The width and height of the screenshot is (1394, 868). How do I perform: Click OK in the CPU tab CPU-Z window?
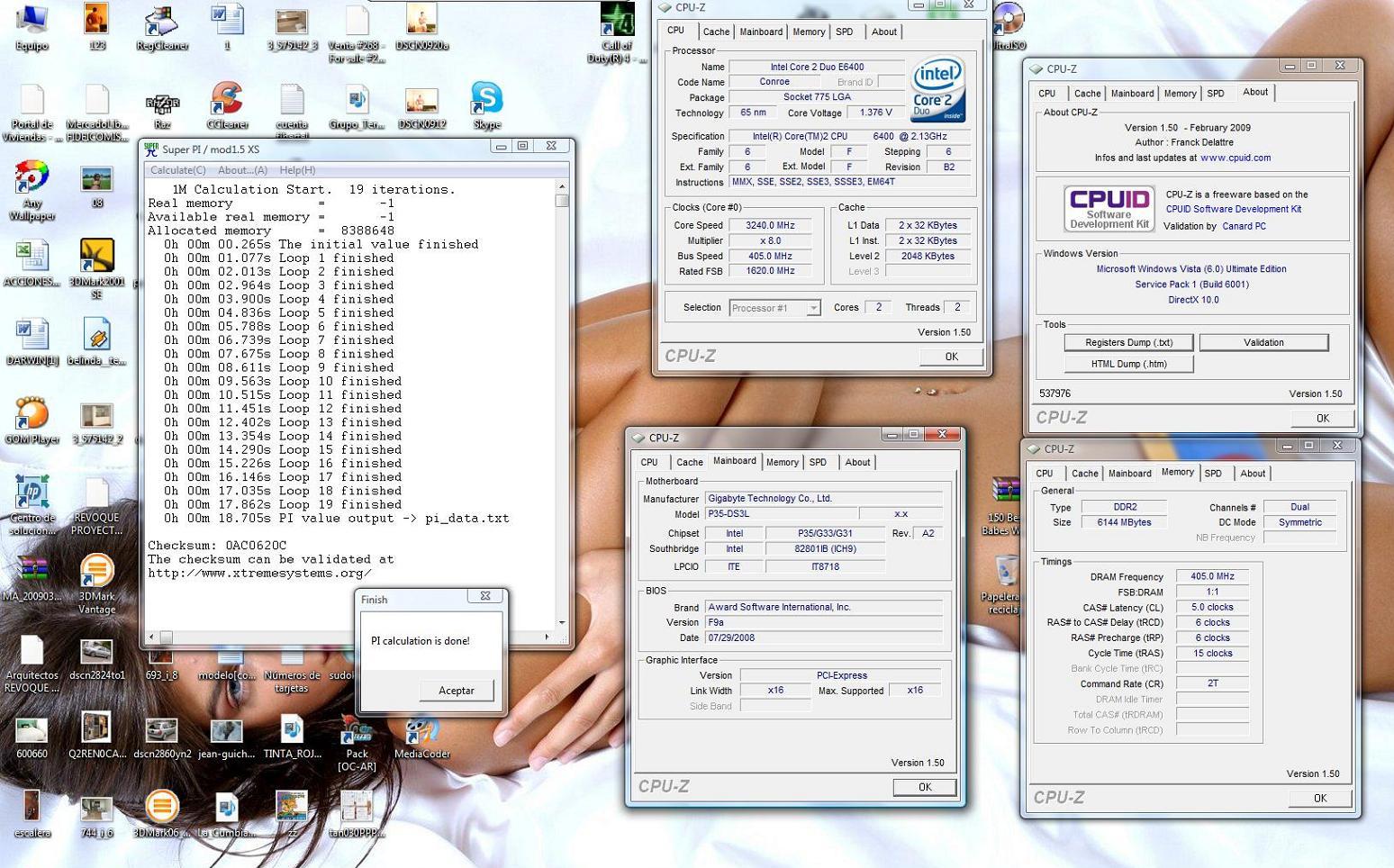pyautogui.click(x=952, y=357)
